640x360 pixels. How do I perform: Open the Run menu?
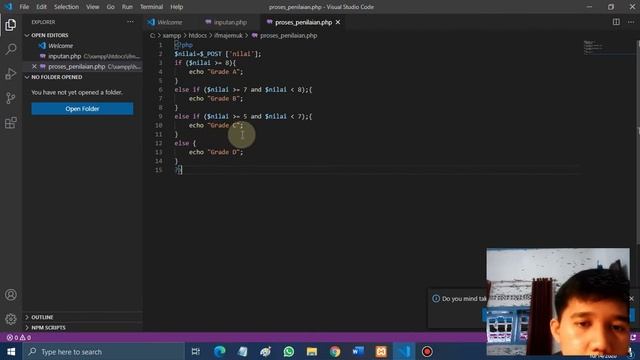click(127, 7)
